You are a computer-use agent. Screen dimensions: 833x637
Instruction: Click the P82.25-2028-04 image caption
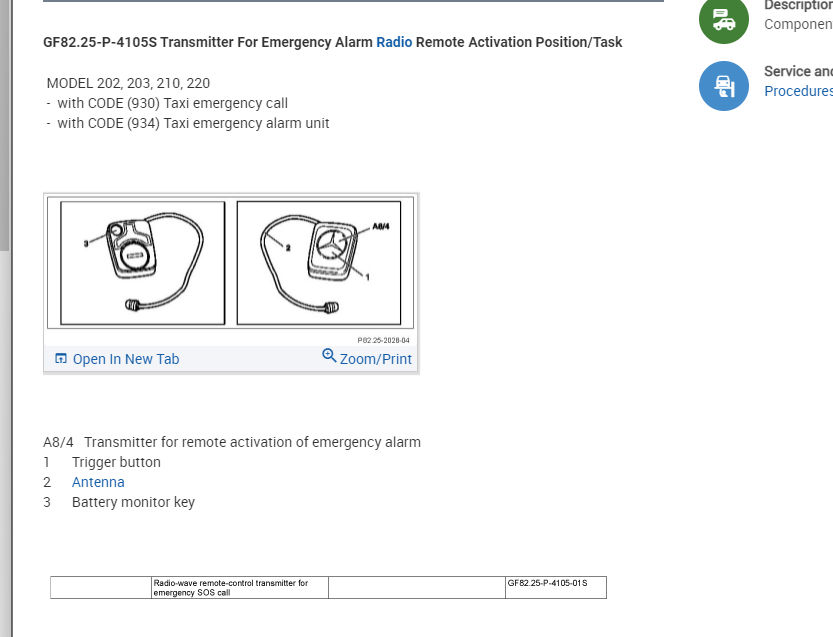(x=383, y=340)
